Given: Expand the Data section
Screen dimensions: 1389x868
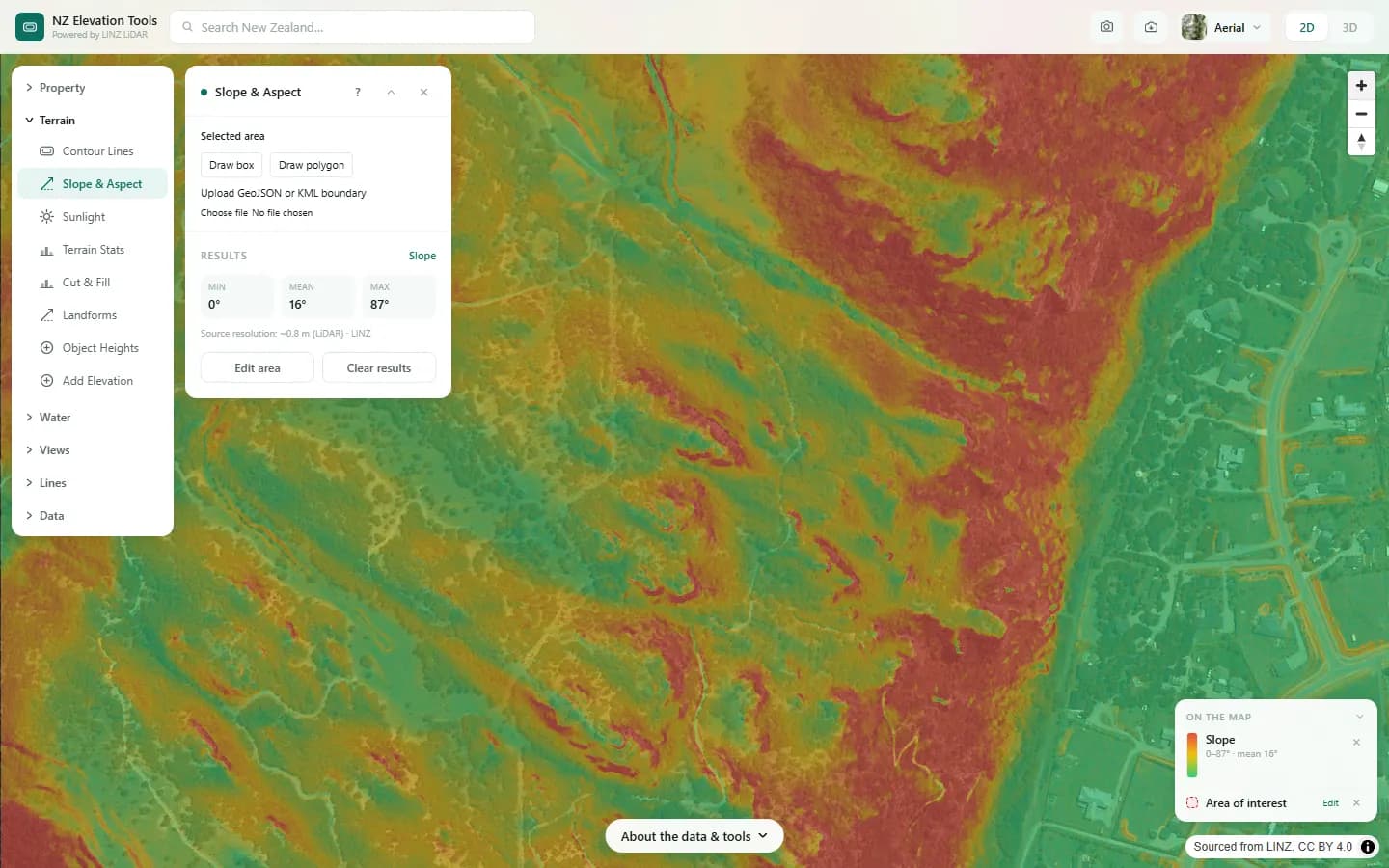Looking at the screenshot, I should (93, 516).
